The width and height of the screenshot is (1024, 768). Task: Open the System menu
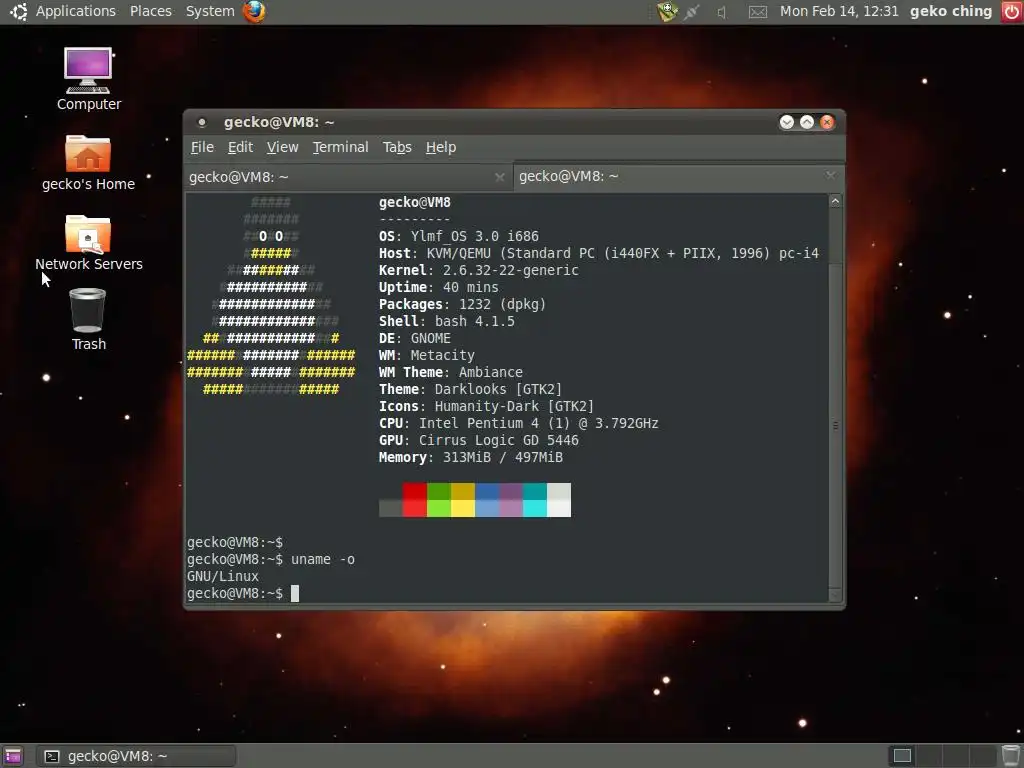coord(210,11)
